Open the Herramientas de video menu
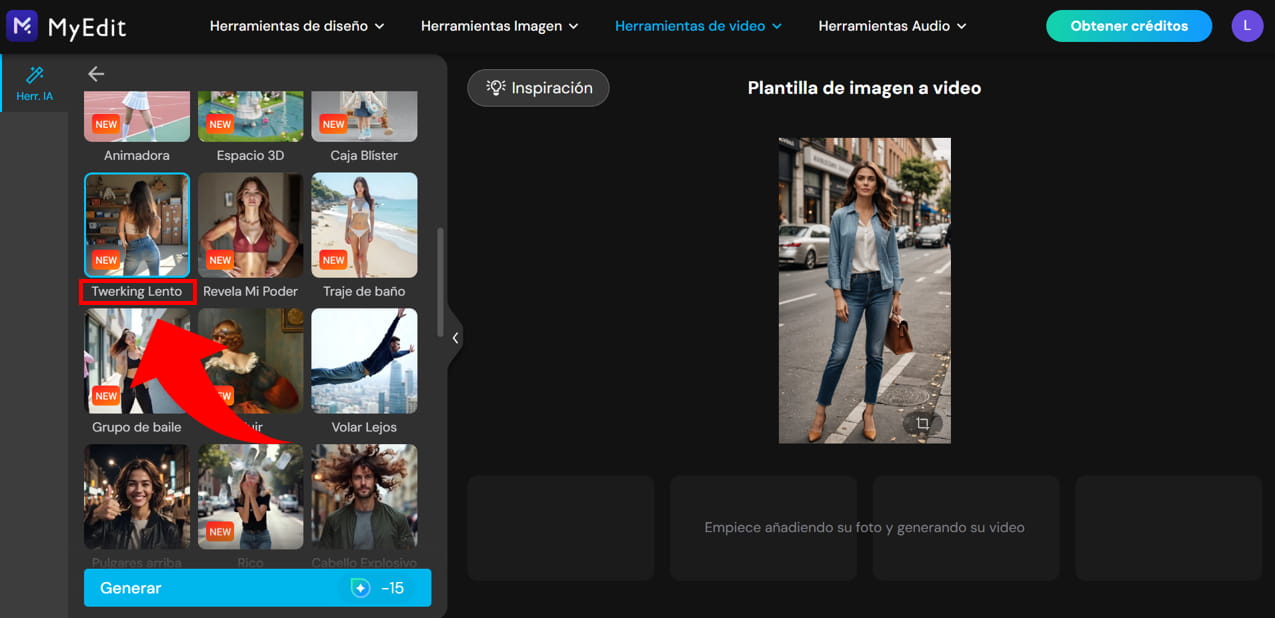The width and height of the screenshot is (1275, 618). point(697,26)
